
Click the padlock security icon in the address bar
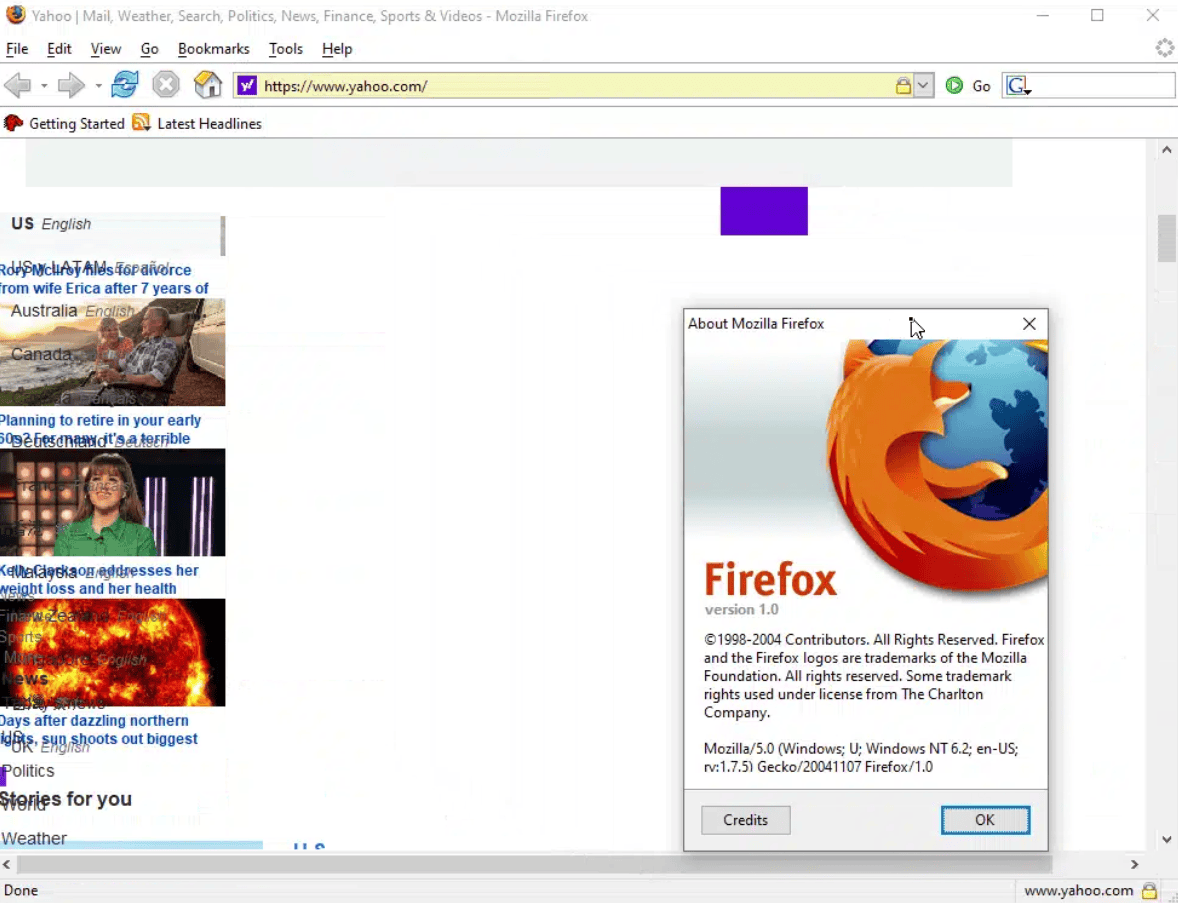pyautogui.click(x=903, y=86)
